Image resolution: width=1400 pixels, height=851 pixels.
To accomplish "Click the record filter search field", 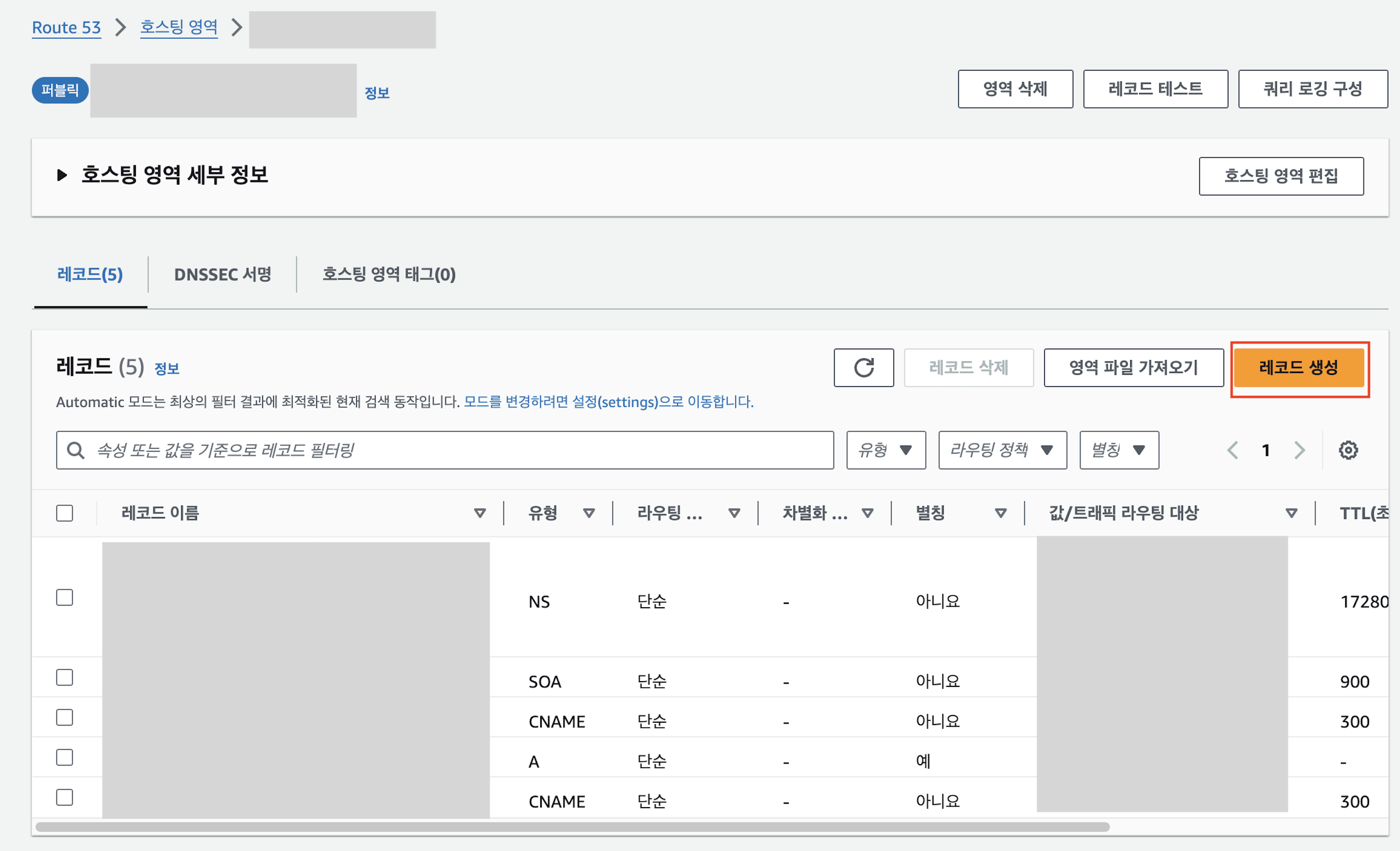I will point(454,450).
